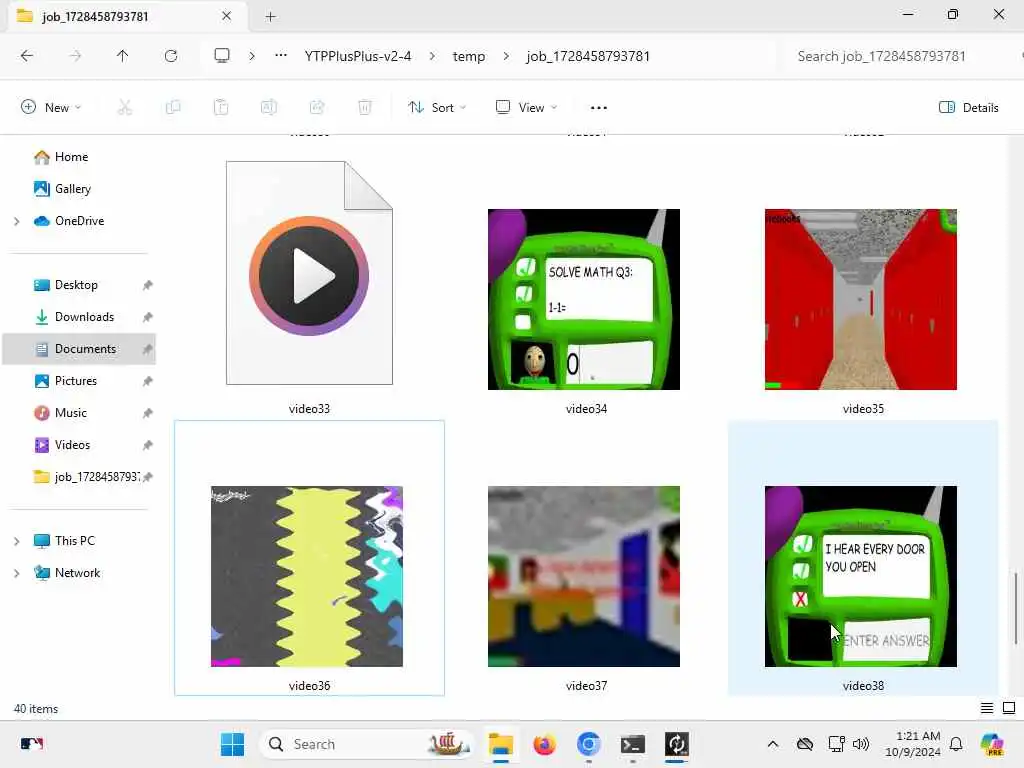Click the Delete trash icon
The width and height of the screenshot is (1024, 768).
365,108
